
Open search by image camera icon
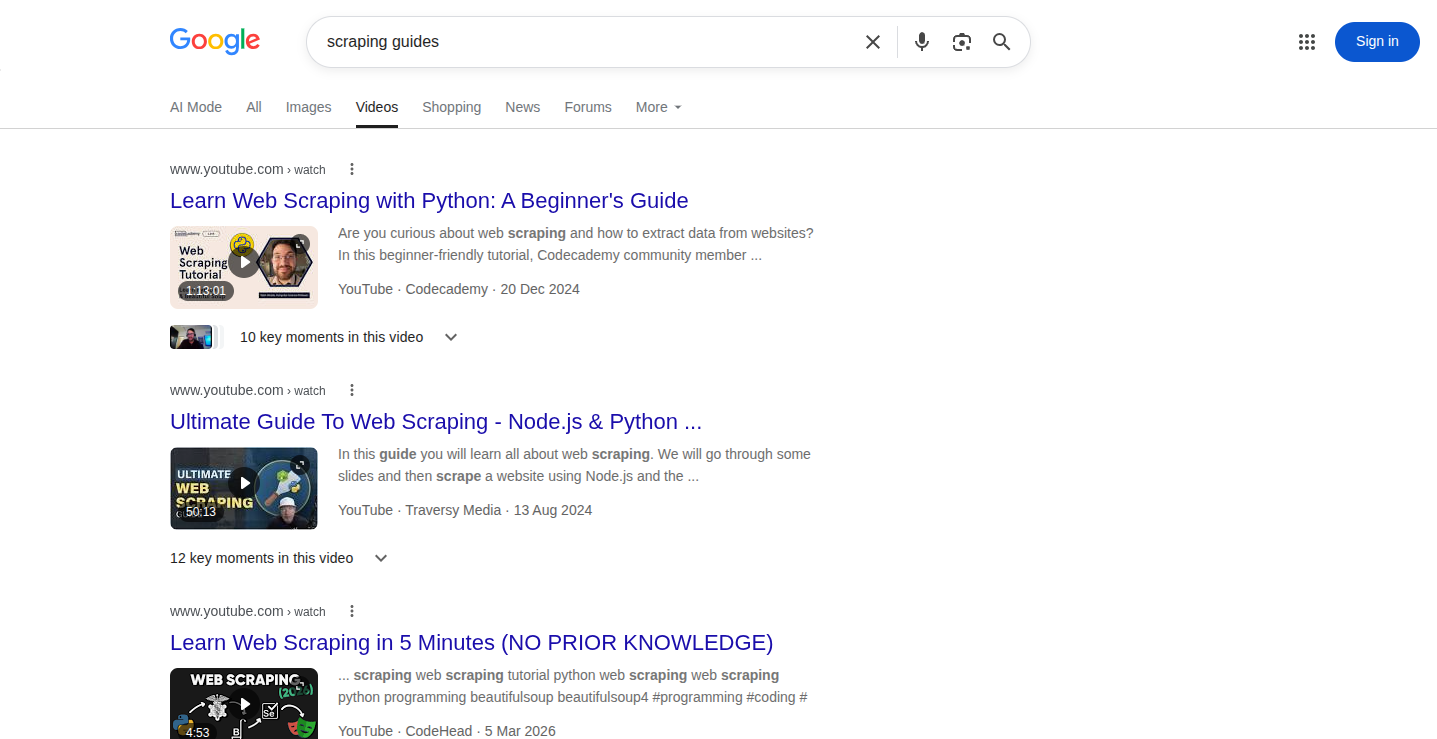click(x=962, y=42)
